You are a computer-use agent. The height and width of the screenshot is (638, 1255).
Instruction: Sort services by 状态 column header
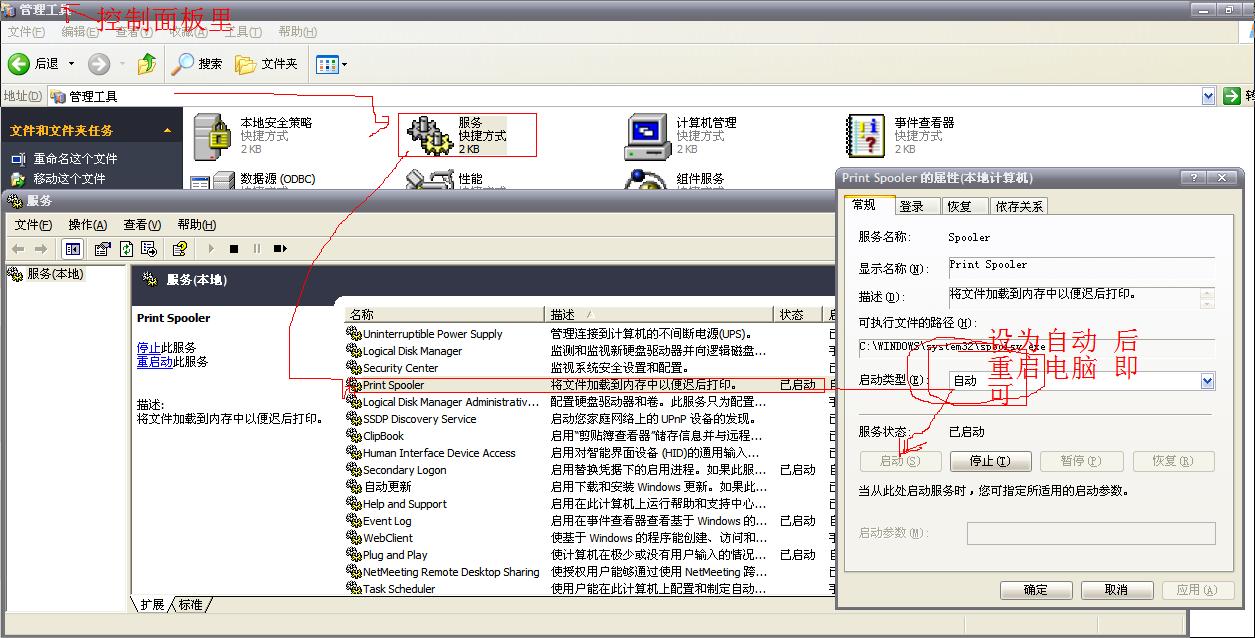click(x=798, y=314)
